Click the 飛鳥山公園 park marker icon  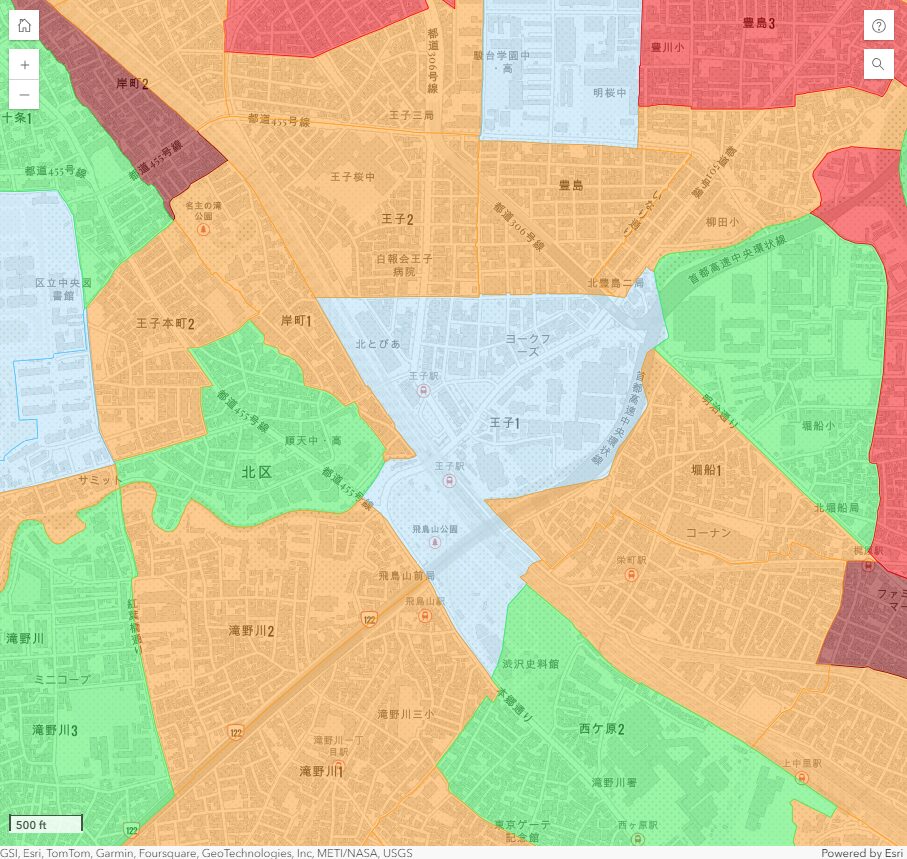click(x=434, y=541)
